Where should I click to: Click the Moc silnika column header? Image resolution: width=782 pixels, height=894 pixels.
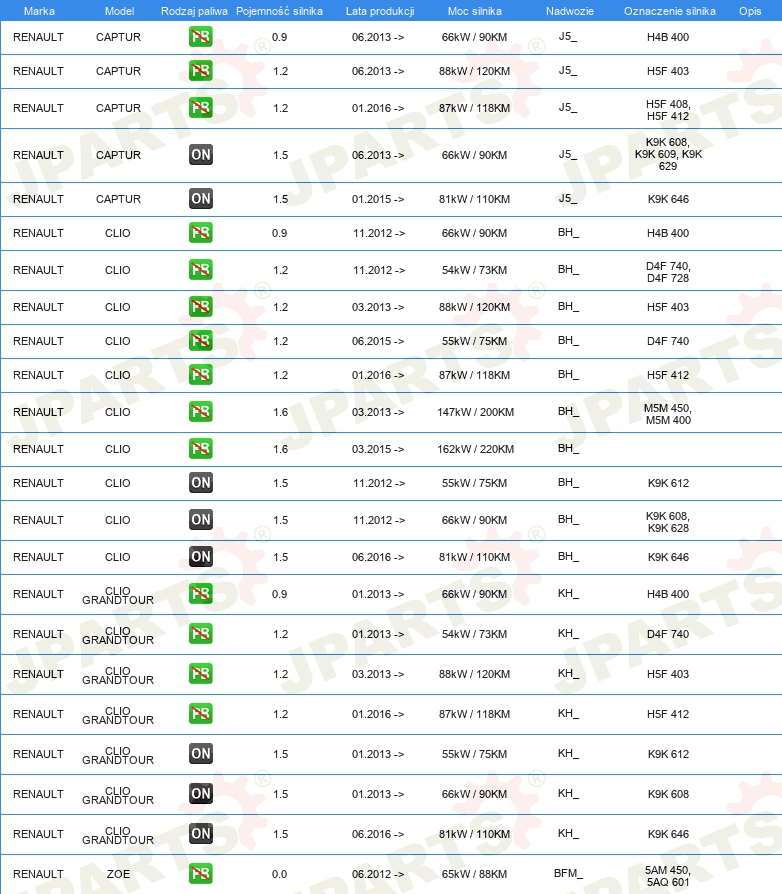point(475,11)
